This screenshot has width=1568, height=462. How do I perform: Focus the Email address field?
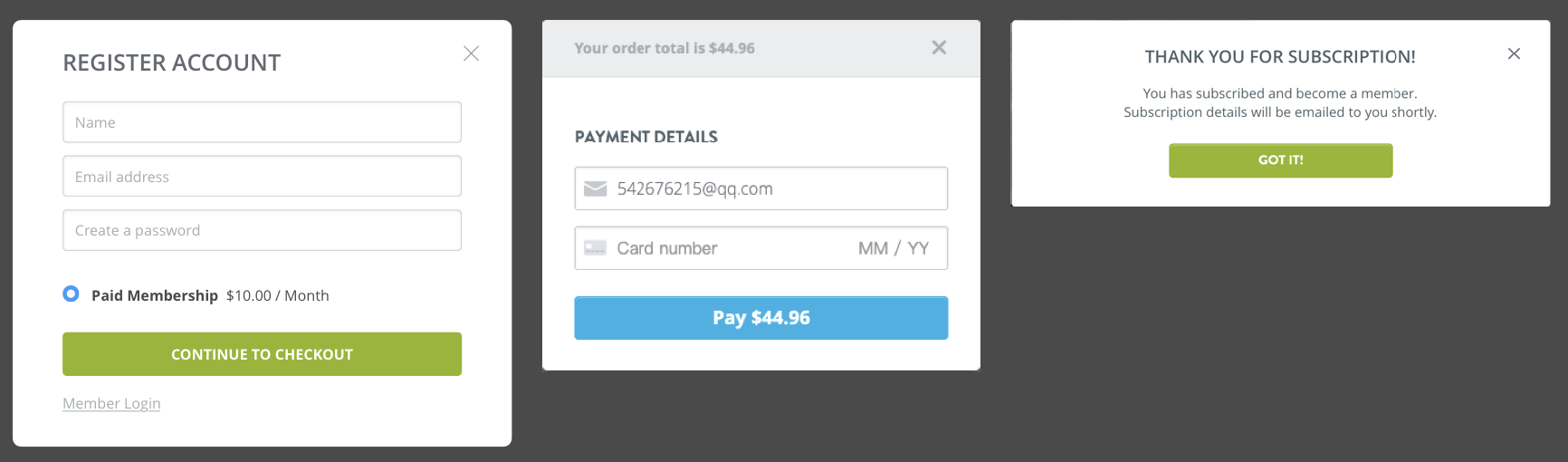[262, 177]
